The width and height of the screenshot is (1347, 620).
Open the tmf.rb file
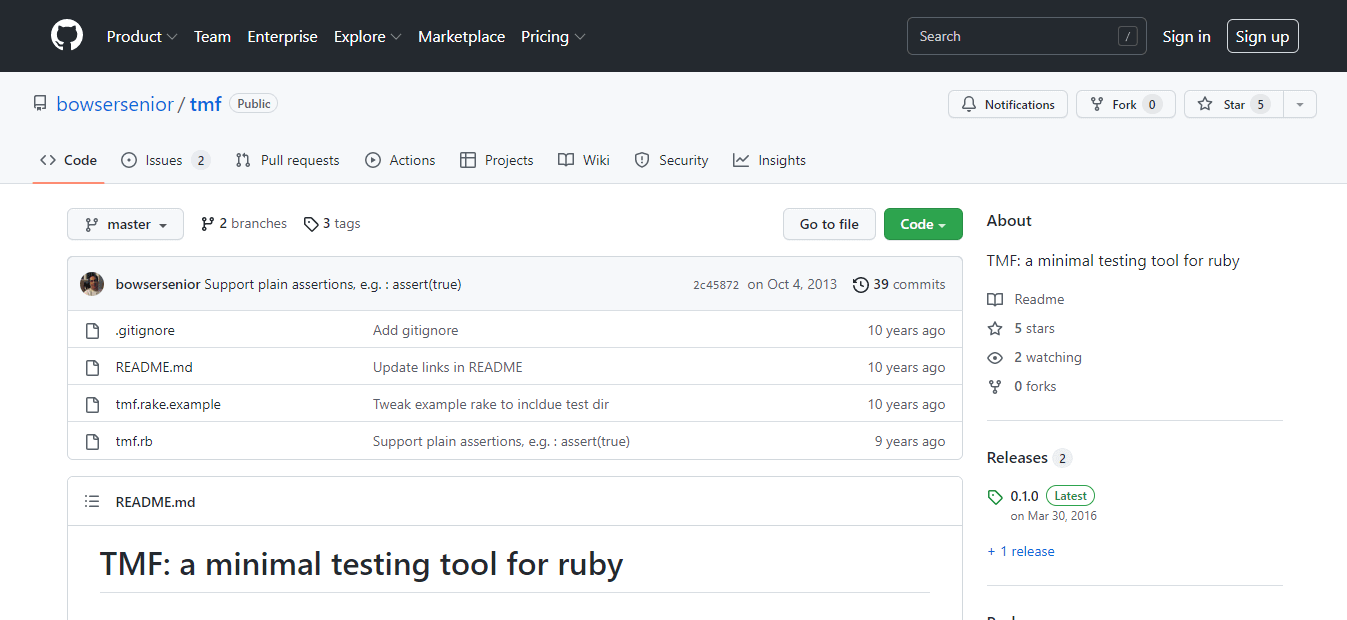point(134,441)
